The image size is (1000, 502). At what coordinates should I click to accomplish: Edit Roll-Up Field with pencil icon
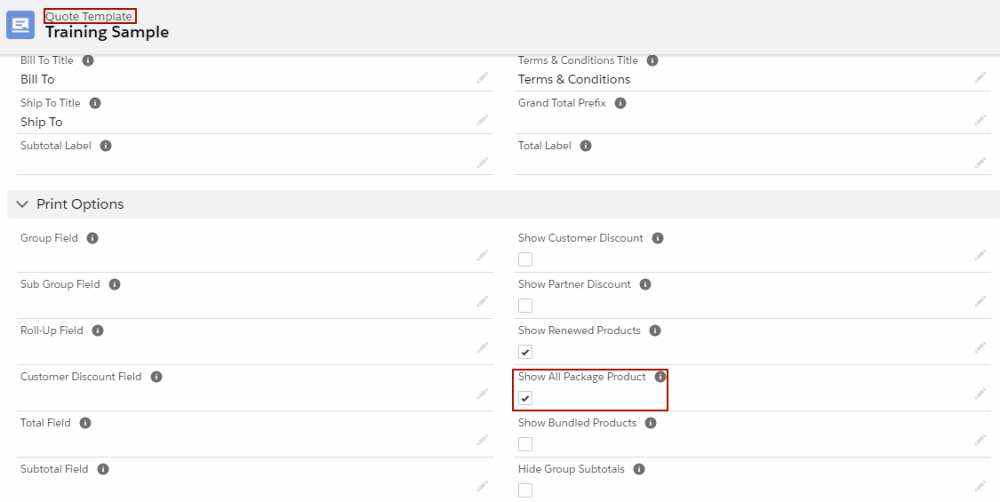pos(483,348)
